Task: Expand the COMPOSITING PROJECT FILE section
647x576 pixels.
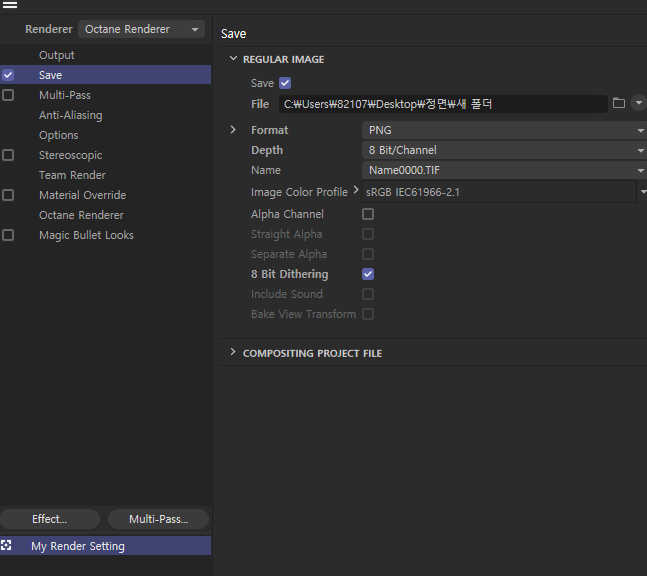Action: pos(233,352)
